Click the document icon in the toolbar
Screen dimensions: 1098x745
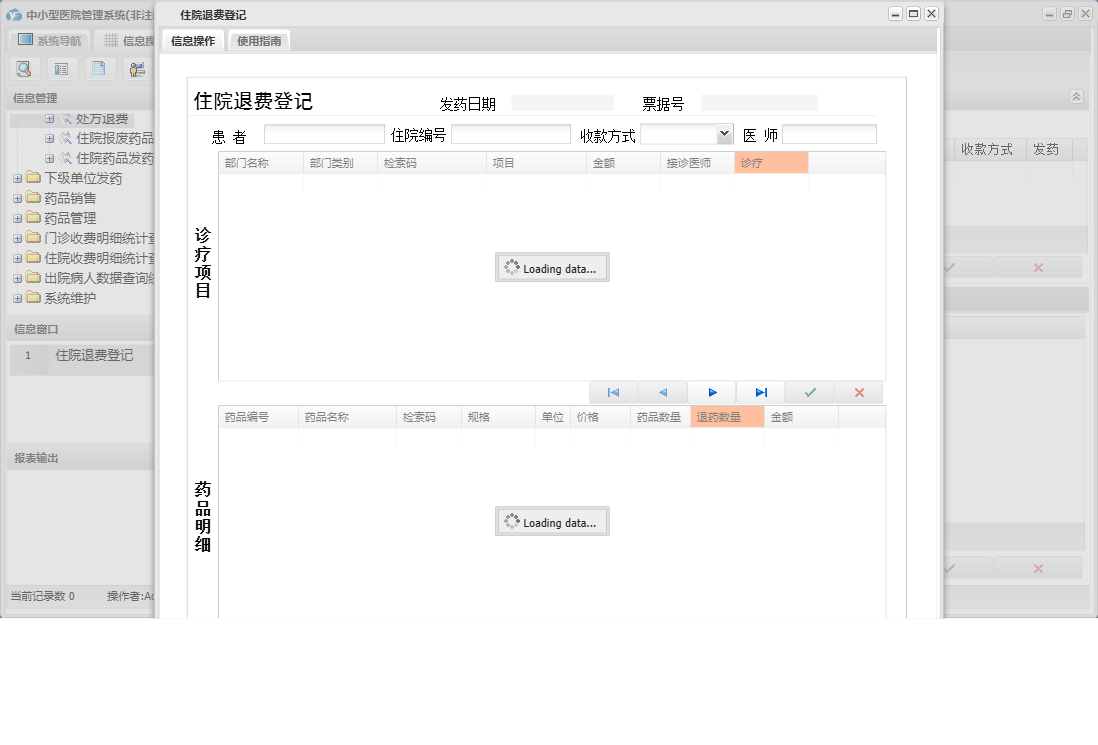pyautogui.click(x=99, y=68)
